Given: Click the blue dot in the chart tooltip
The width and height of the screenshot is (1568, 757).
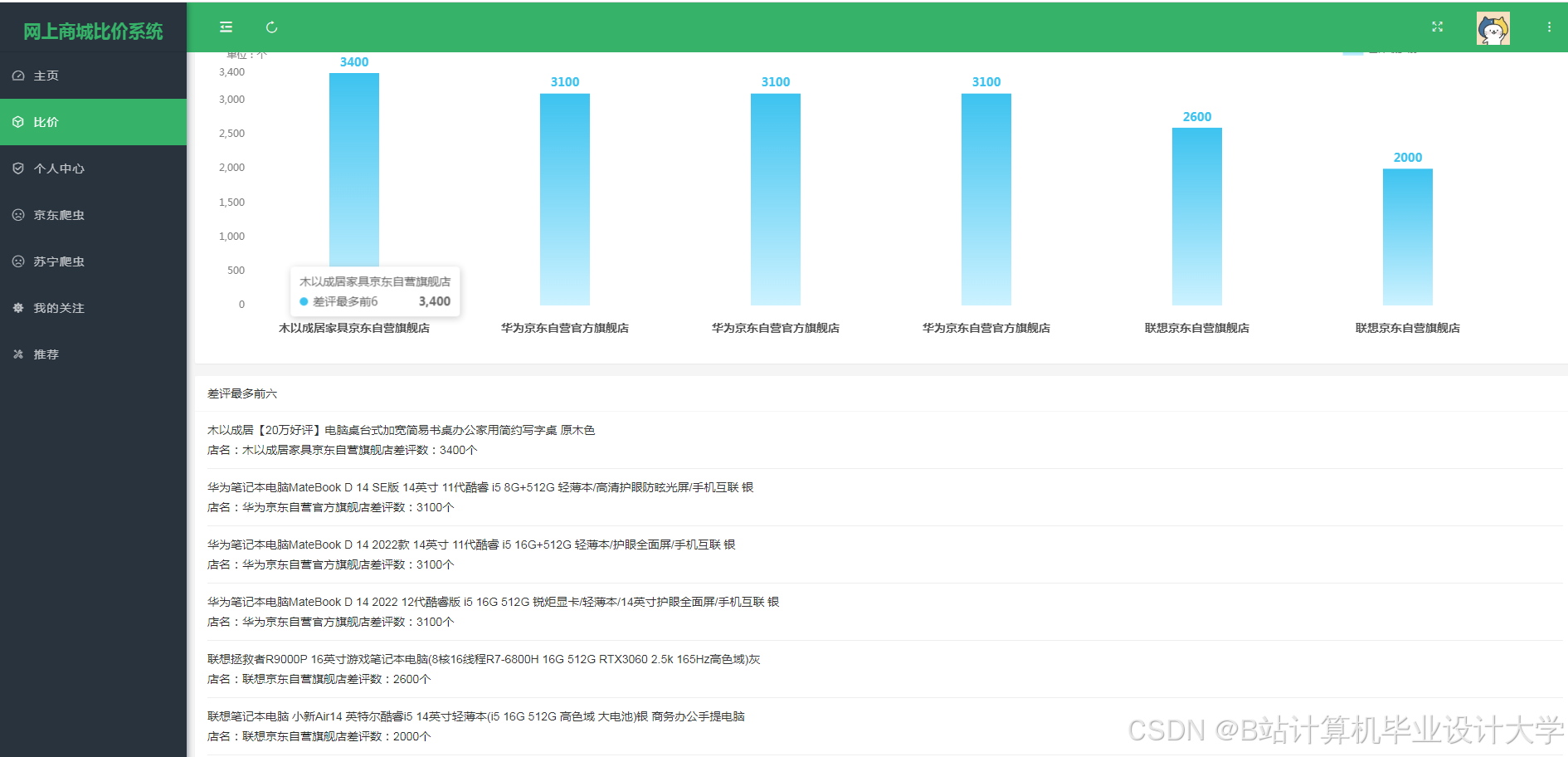Looking at the screenshot, I should tap(304, 301).
